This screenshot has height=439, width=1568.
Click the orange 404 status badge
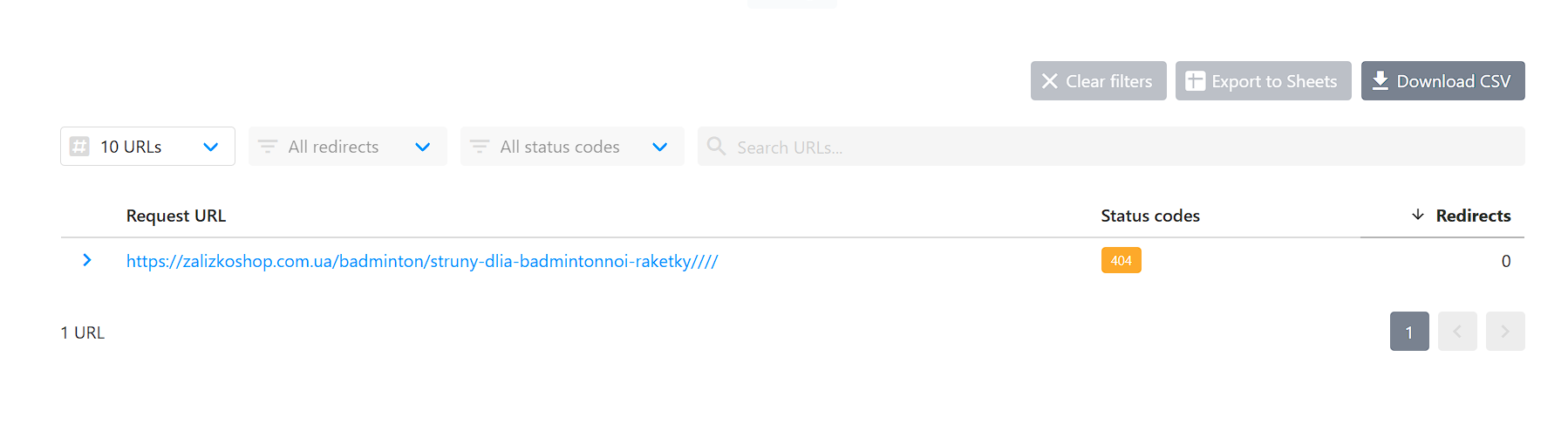[x=1121, y=260]
